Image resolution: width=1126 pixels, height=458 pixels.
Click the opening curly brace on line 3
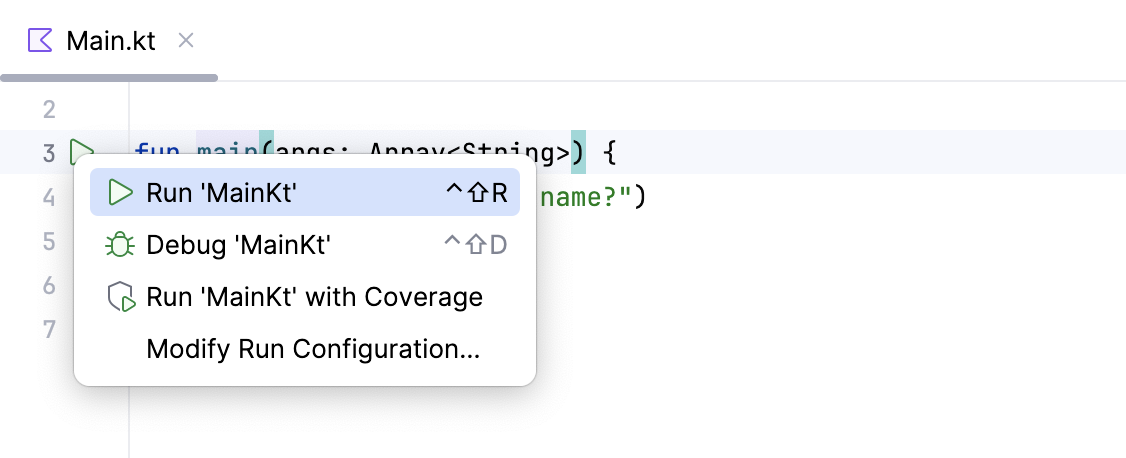click(611, 153)
